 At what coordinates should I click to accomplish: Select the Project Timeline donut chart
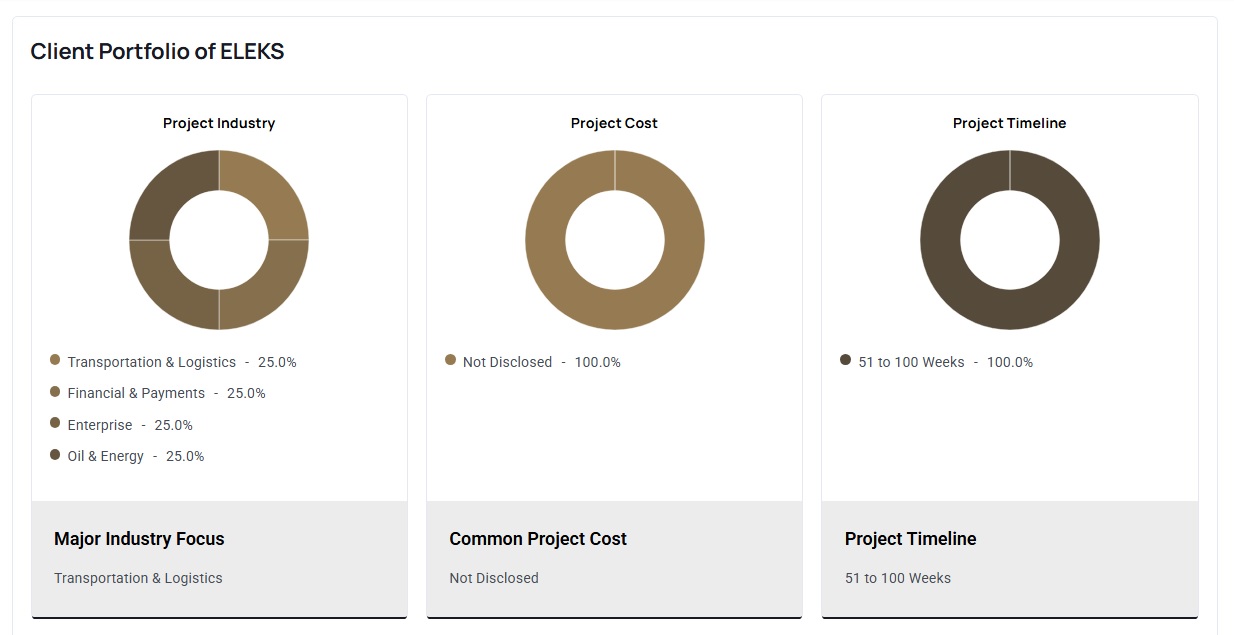coord(1010,240)
